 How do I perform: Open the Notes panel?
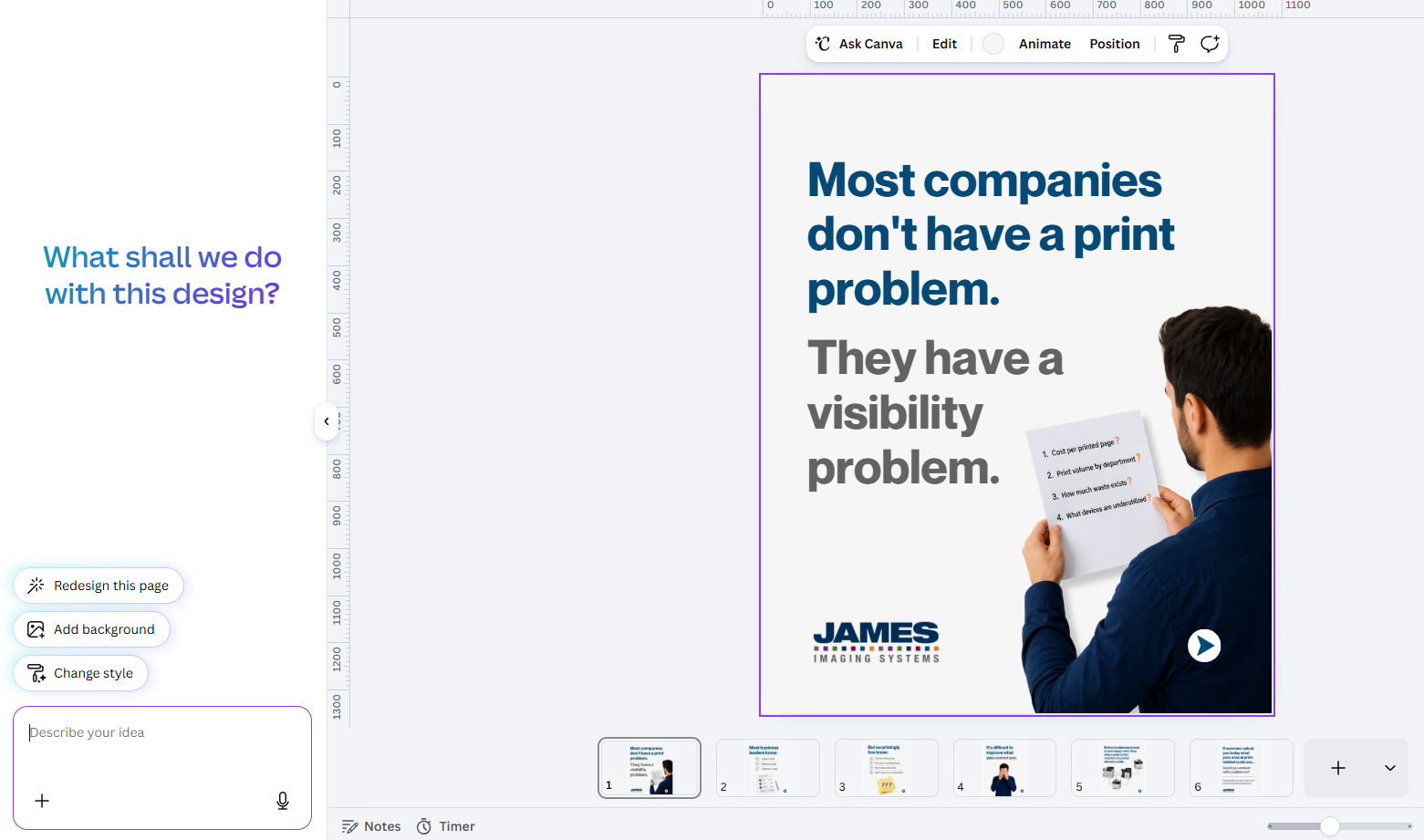click(x=371, y=826)
